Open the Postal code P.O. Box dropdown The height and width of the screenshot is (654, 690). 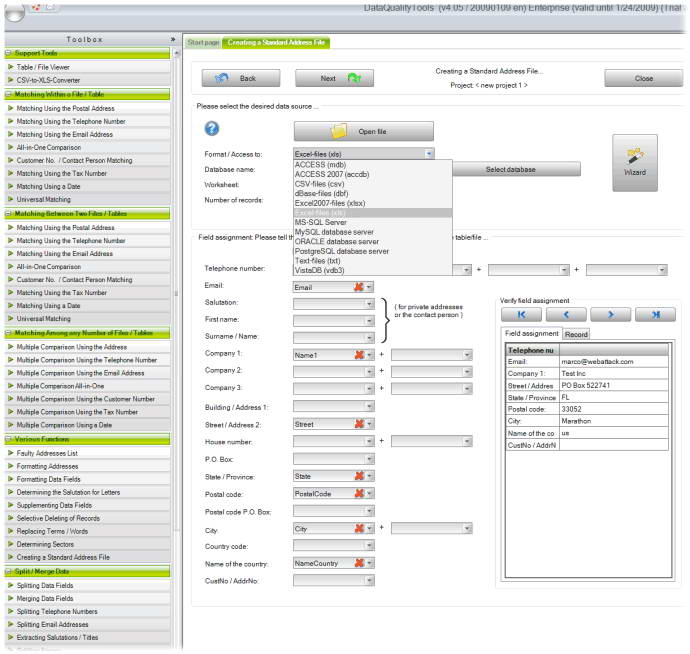click(x=369, y=511)
